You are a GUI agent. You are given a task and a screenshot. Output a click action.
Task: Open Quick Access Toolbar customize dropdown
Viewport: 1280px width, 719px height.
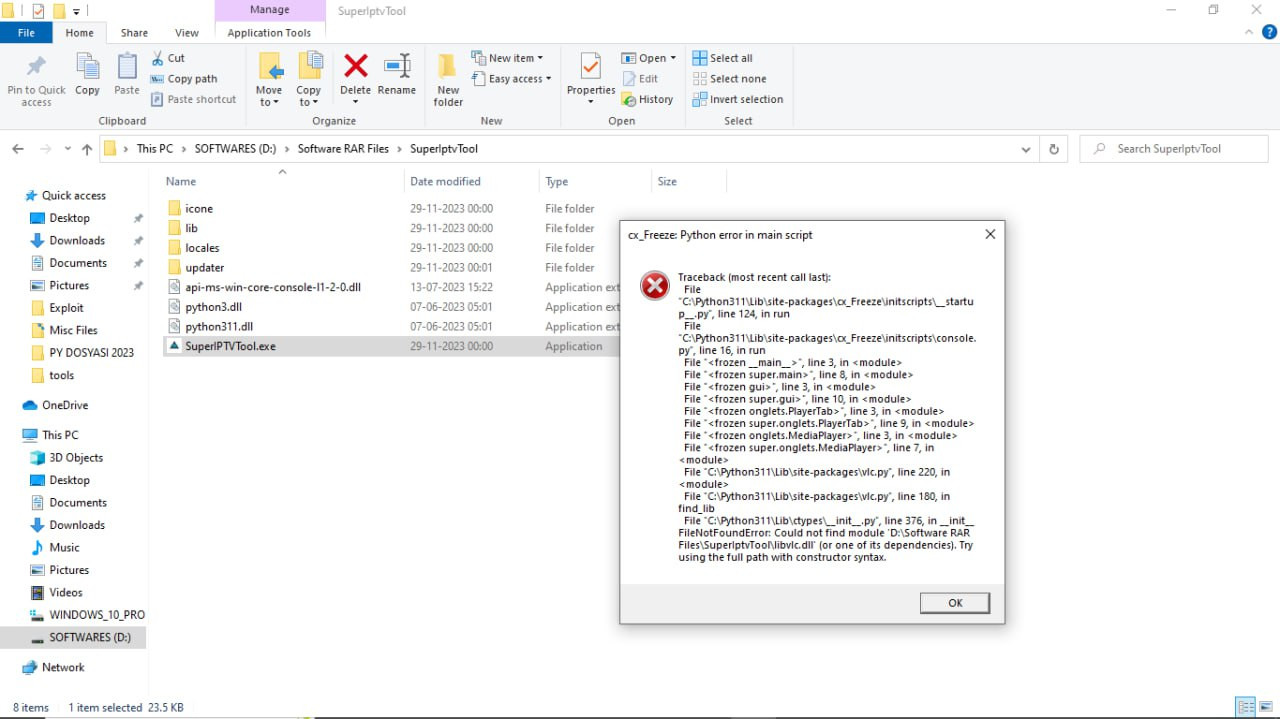click(x=77, y=11)
